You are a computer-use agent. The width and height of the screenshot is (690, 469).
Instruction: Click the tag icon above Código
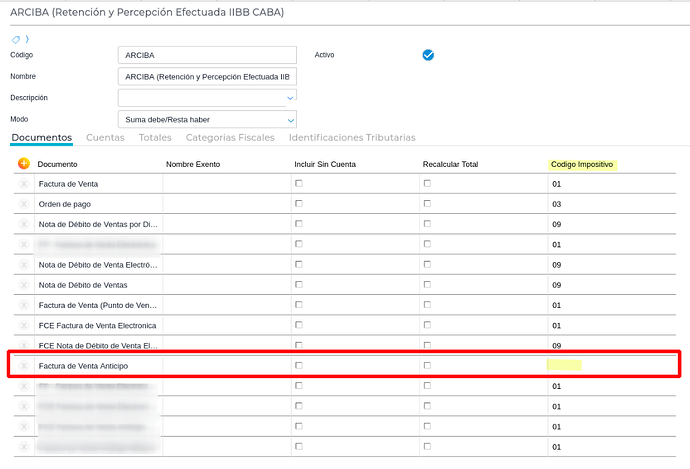coord(16,40)
